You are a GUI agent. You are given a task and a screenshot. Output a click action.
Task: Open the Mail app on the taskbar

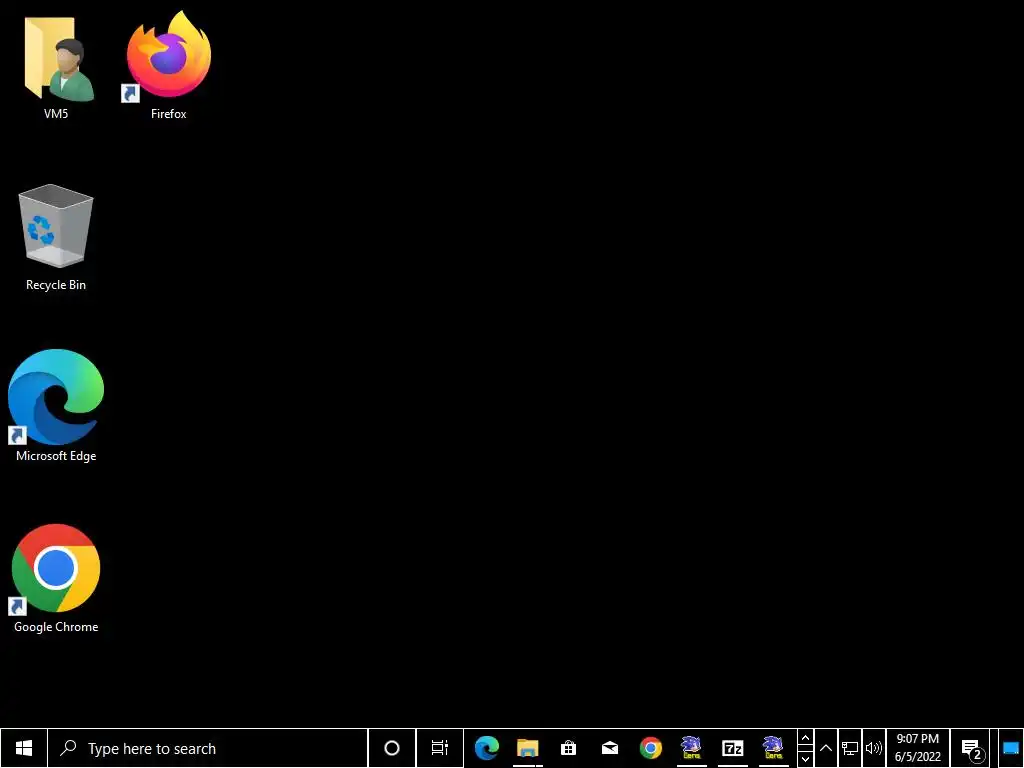point(610,748)
